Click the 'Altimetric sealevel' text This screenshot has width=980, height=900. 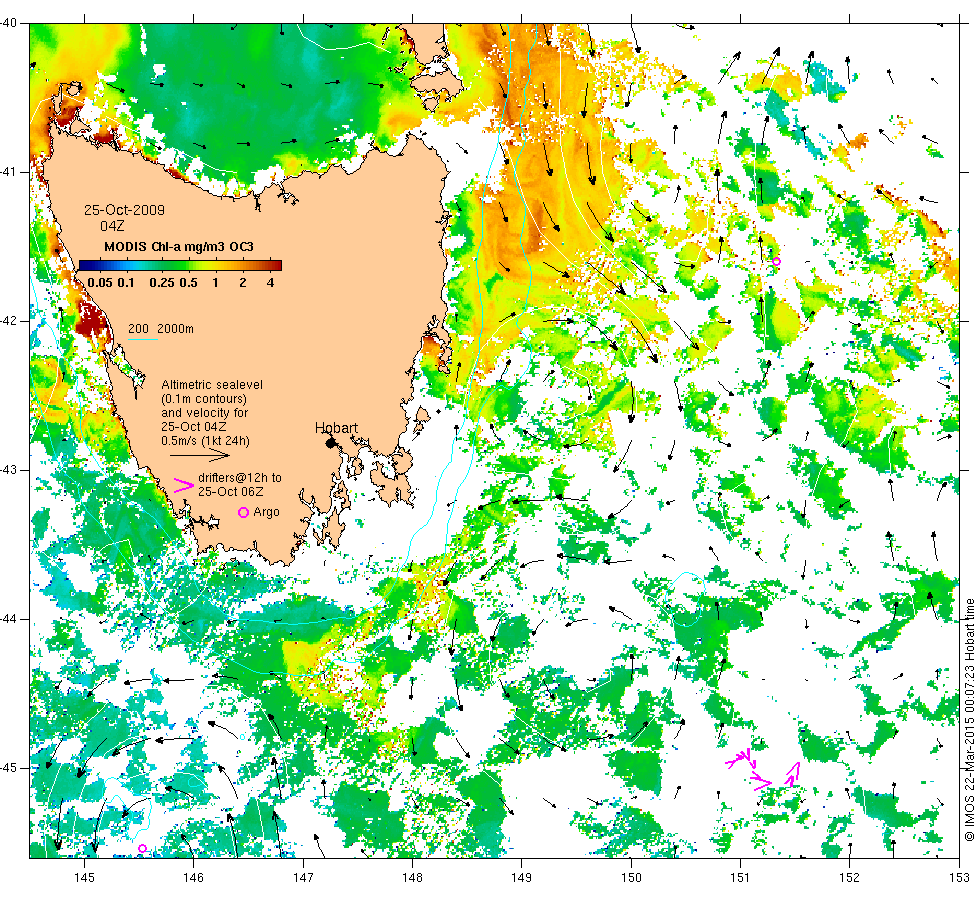212,385
